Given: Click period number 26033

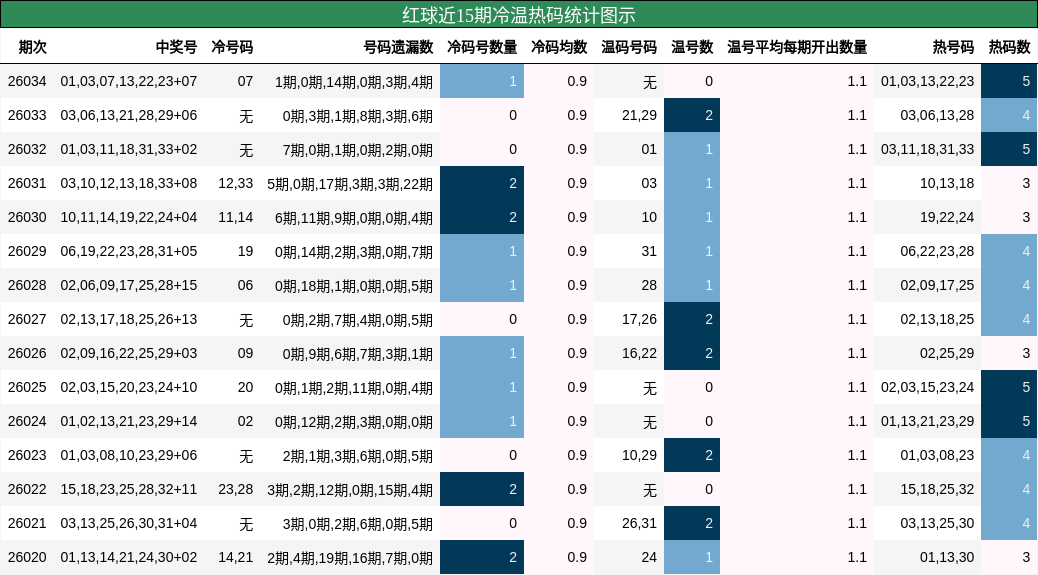Looking at the screenshot, I should pos(27,115).
